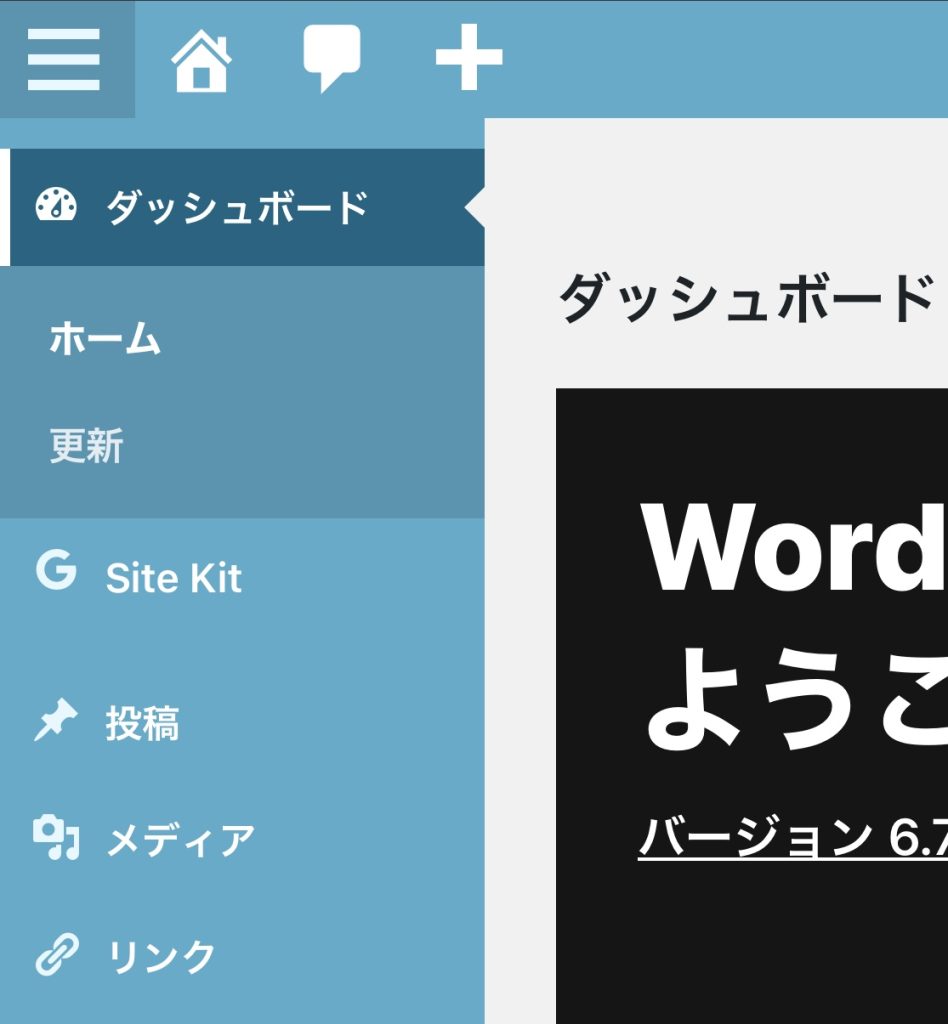
Task: Open the リンク menu label
Action: click(161, 957)
